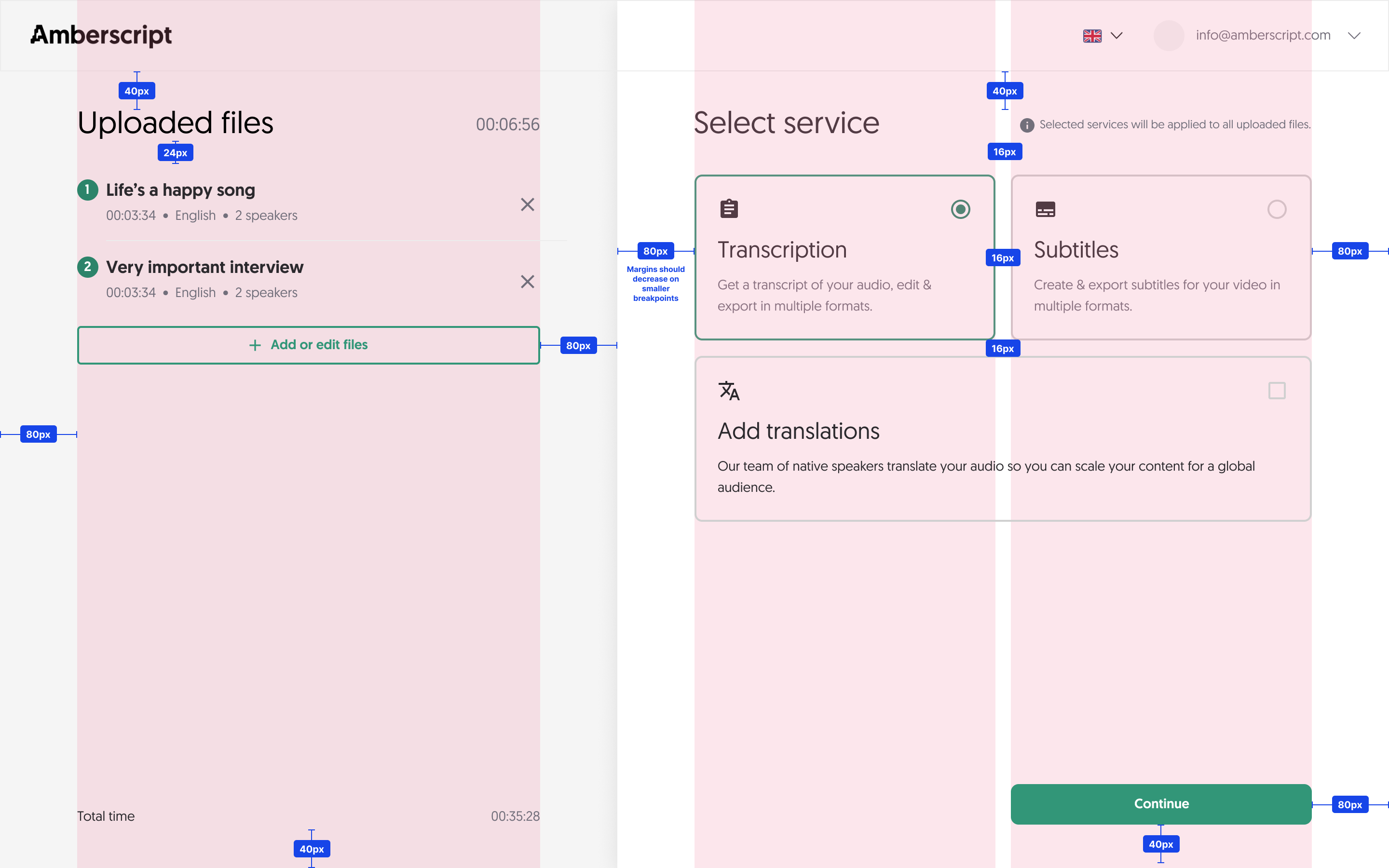This screenshot has height=868, width=1389.
Task: Click the info icon beside services note
Action: (x=1027, y=124)
